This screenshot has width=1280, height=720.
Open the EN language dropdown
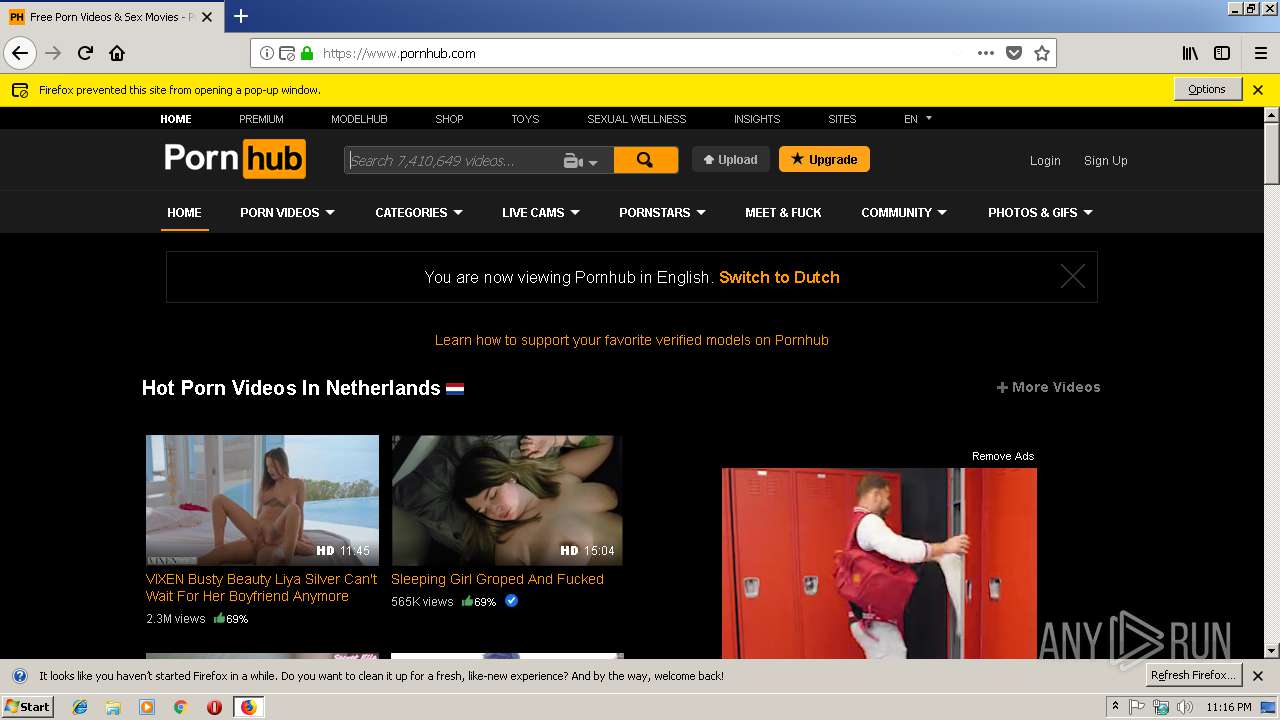pyautogui.click(x=918, y=118)
